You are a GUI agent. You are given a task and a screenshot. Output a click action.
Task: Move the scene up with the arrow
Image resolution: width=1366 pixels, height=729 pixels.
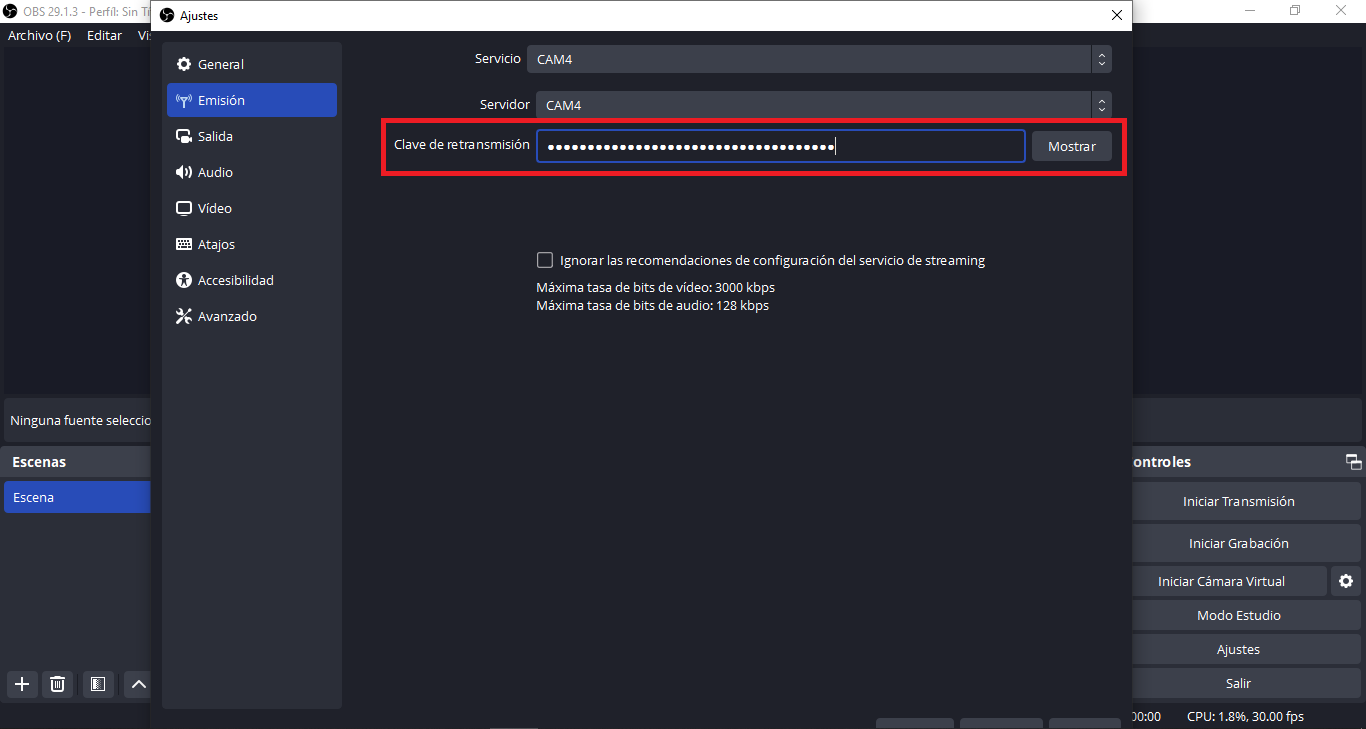tap(139, 684)
